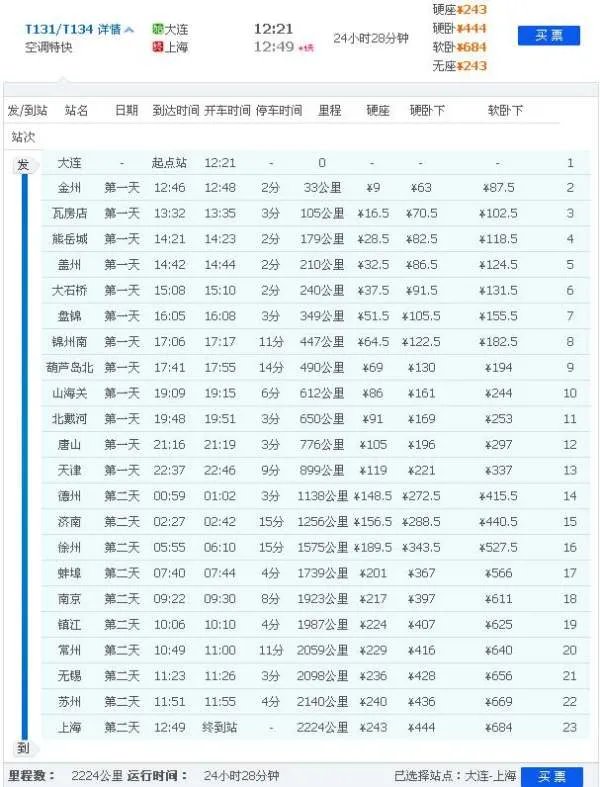Click the 站名 column header

(76, 110)
